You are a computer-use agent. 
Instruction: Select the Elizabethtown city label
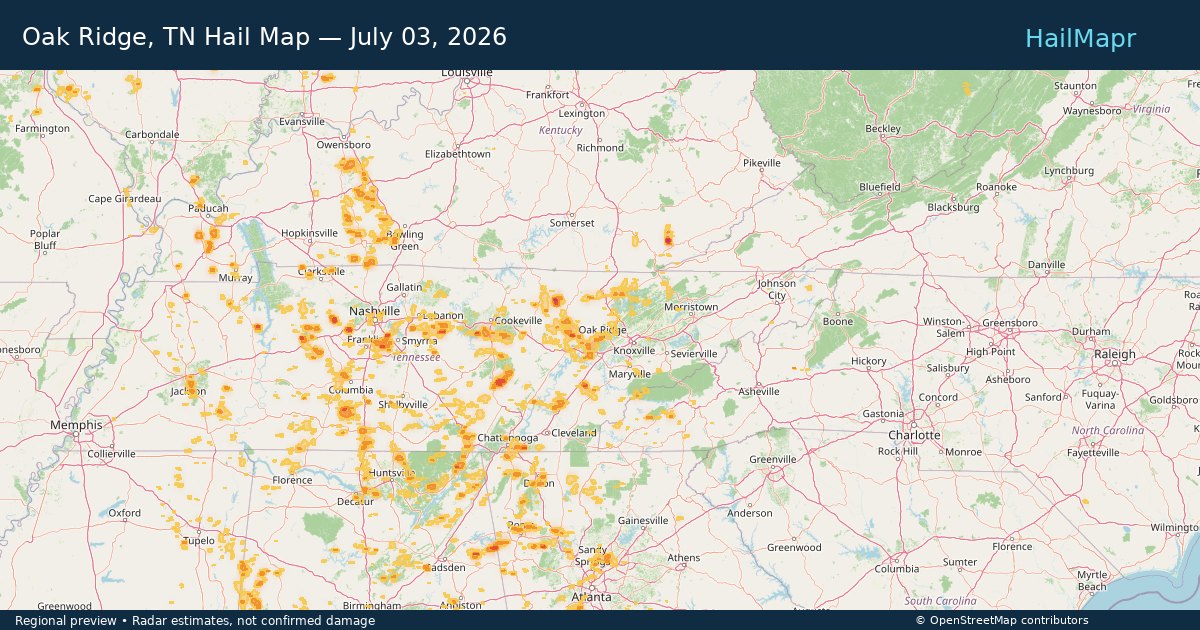click(x=458, y=154)
